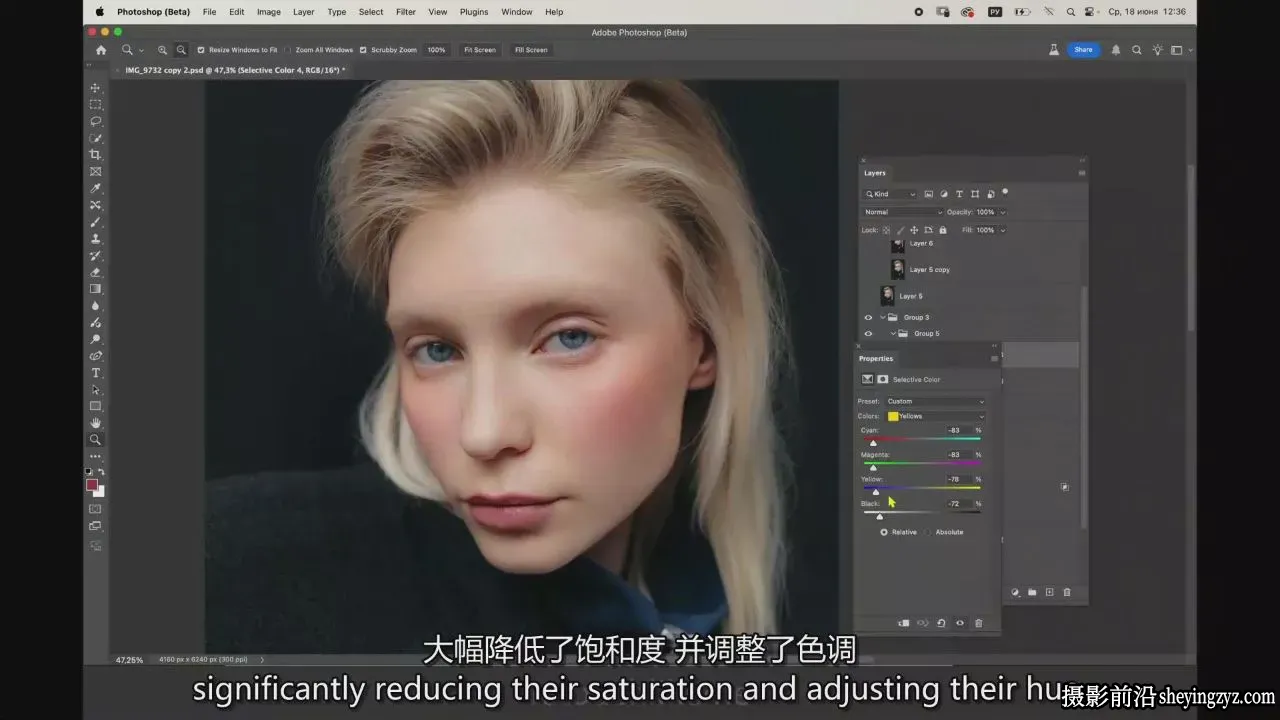
Task: Click the Fill Screen button
Action: (x=531, y=50)
